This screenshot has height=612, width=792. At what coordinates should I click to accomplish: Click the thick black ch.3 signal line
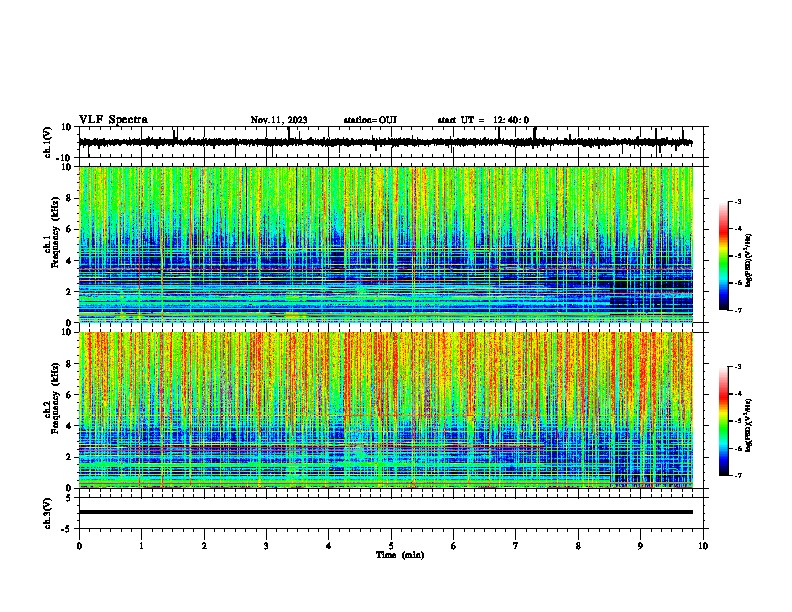(x=385, y=512)
